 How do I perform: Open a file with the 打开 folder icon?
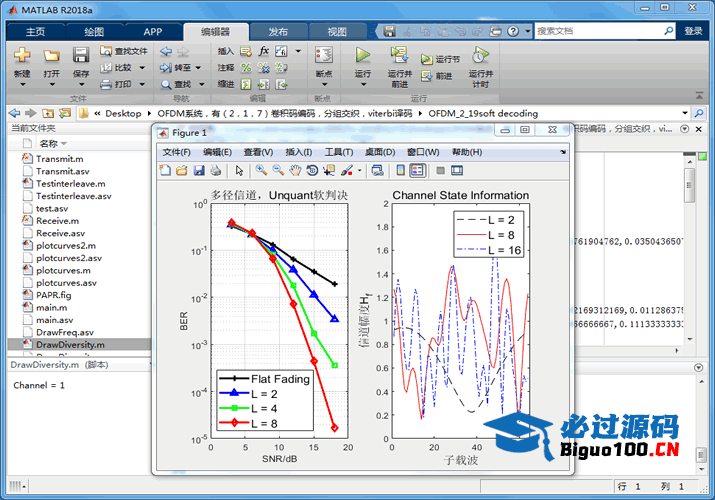tap(52, 55)
